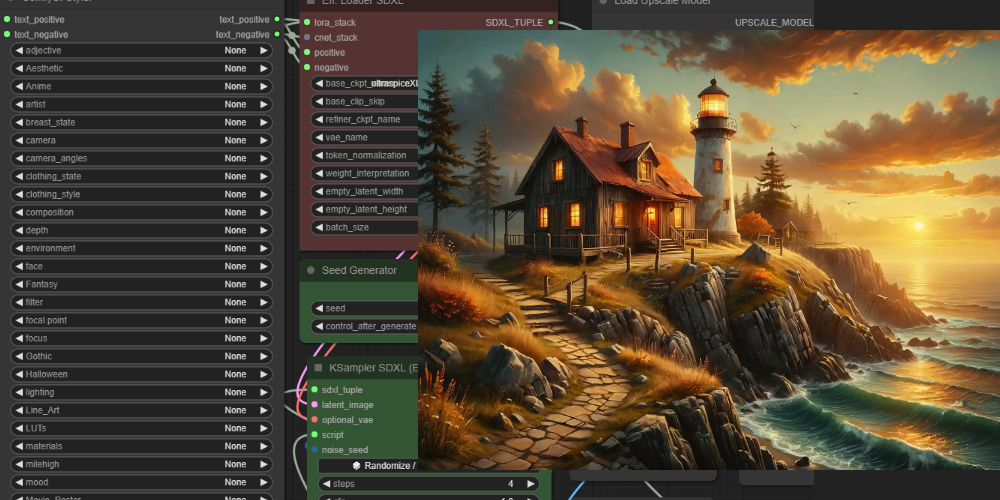The height and width of the screenshot is (500, 1000).
Task: Open the control_after_generate option list
Action: pos(365,327)
